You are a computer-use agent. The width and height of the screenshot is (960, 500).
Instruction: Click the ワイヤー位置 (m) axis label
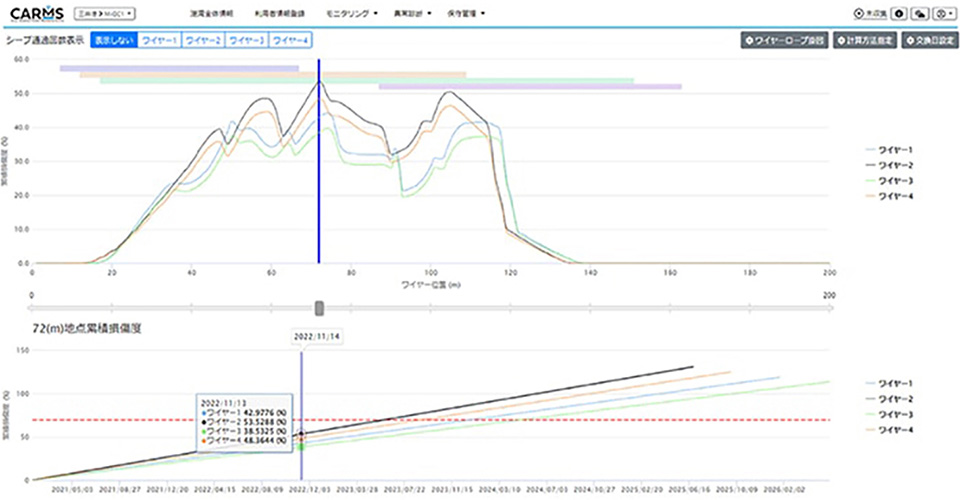pyautogui.click(x=430, y=285)
